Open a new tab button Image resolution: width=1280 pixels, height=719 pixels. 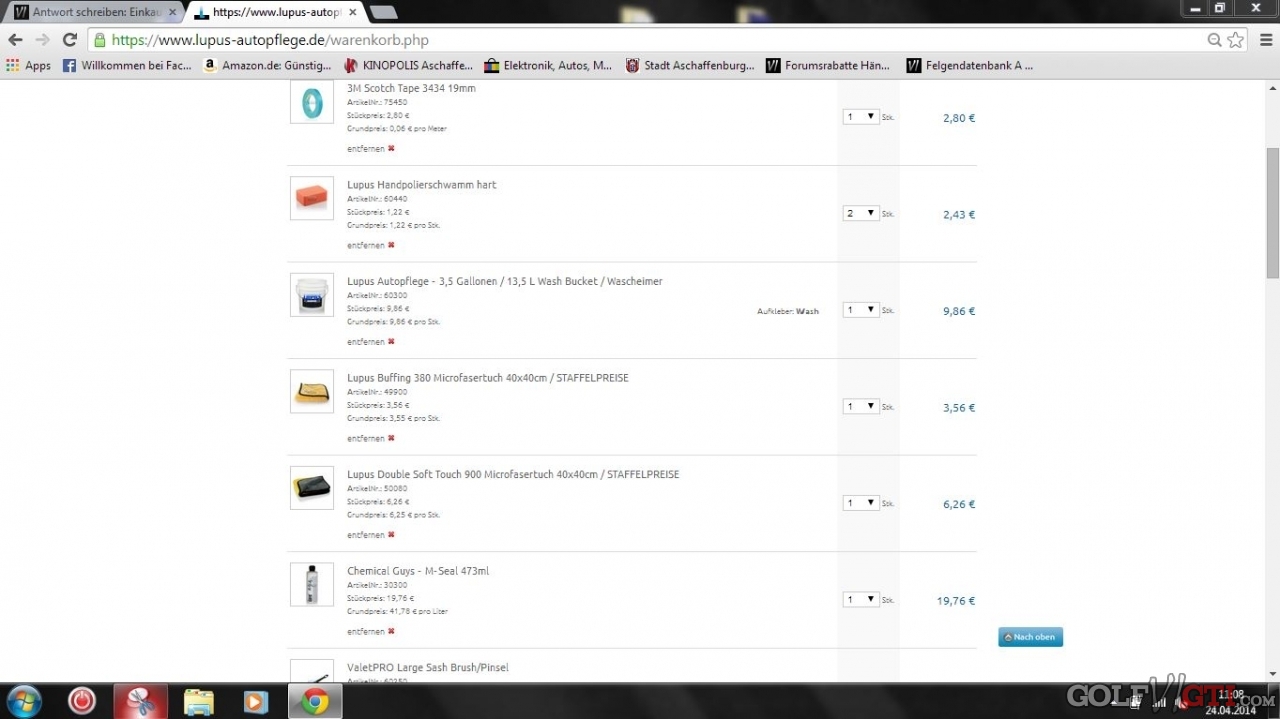point(383,12)
